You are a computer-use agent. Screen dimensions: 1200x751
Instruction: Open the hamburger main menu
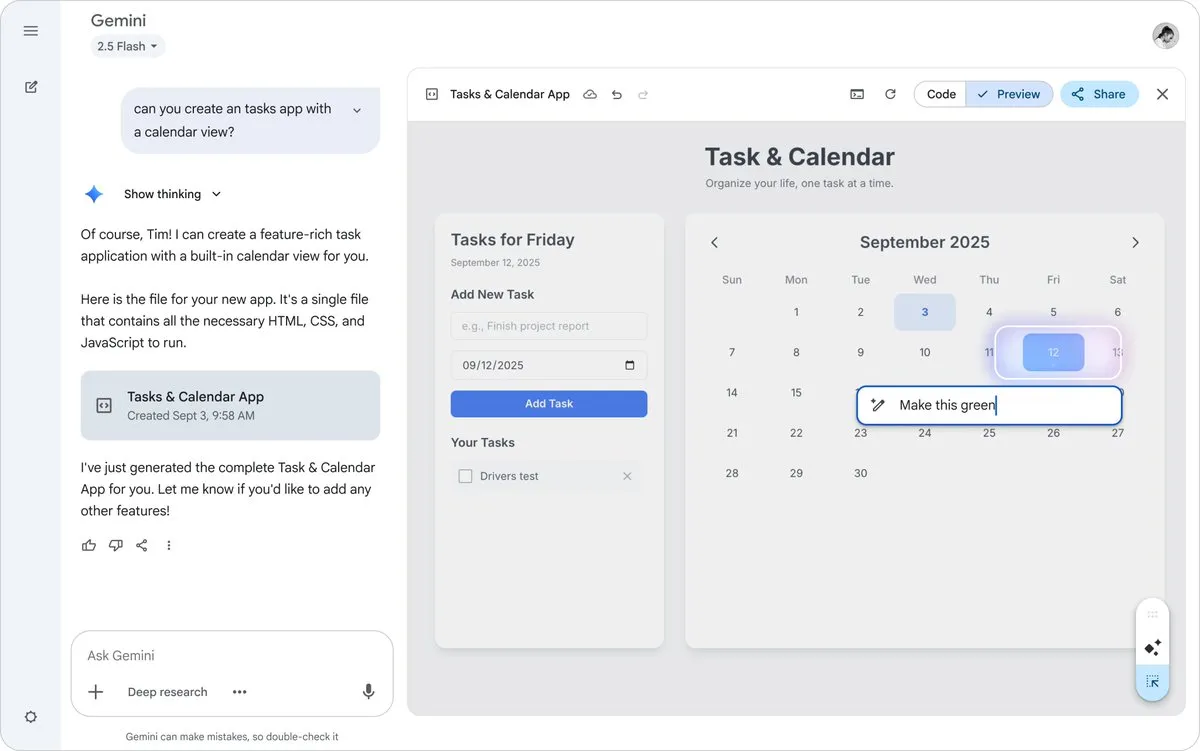(31, 31)
